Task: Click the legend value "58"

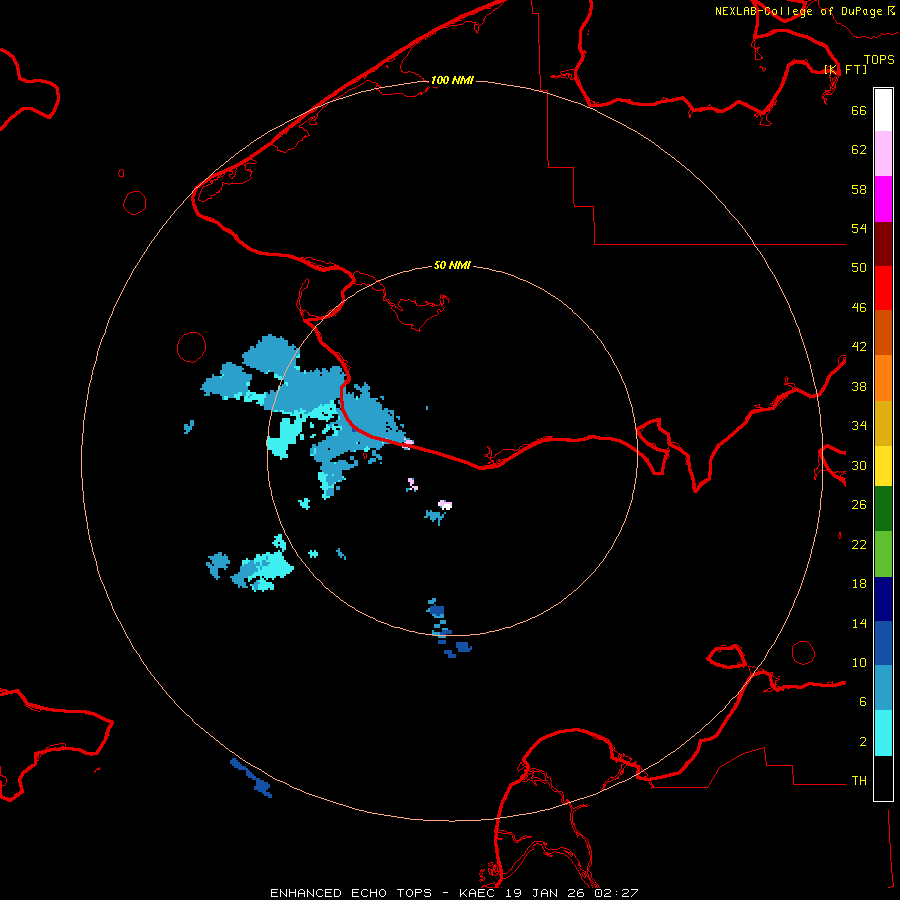Action: pos(859,189)
